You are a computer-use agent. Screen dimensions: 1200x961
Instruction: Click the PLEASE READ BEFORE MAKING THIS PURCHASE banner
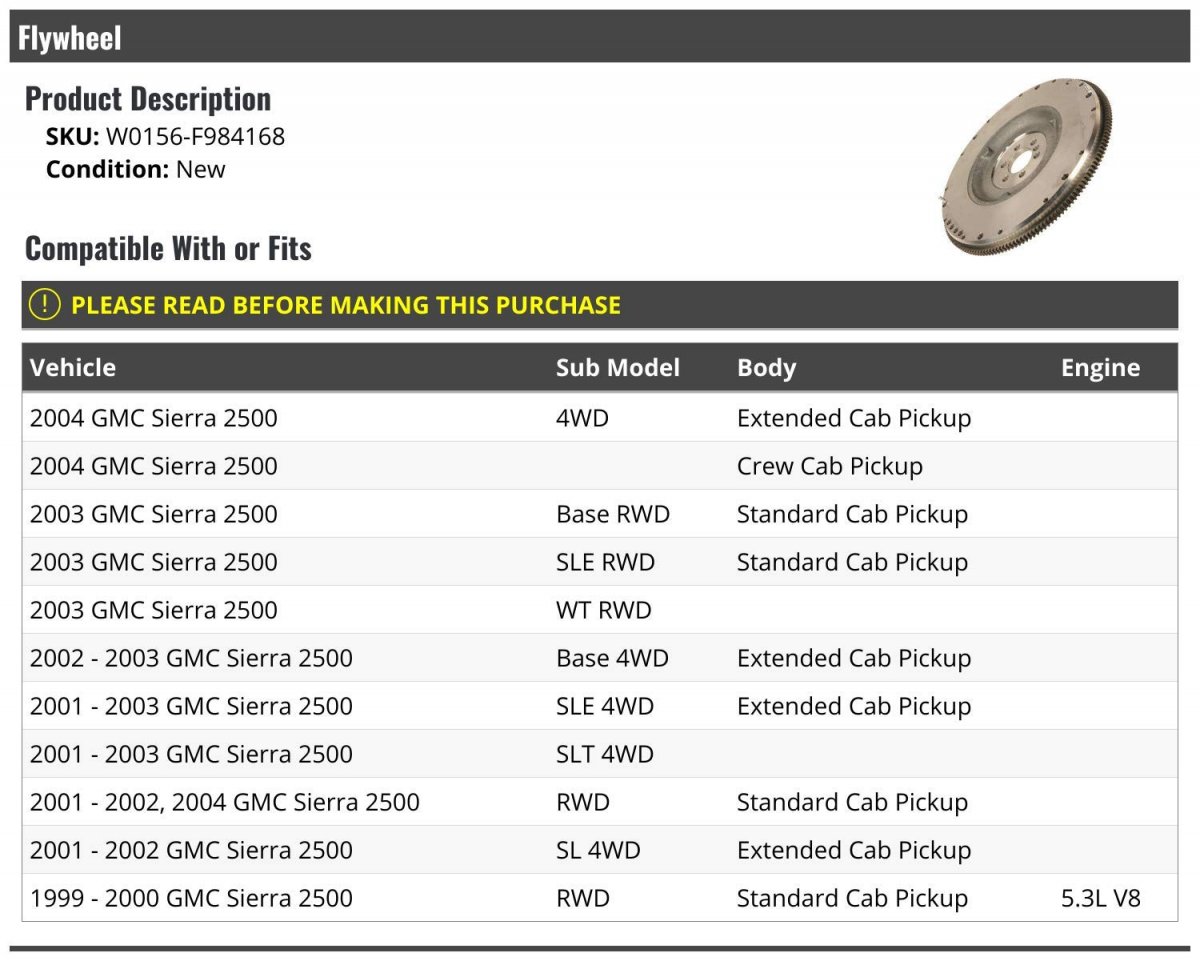(x=600, y=305)
